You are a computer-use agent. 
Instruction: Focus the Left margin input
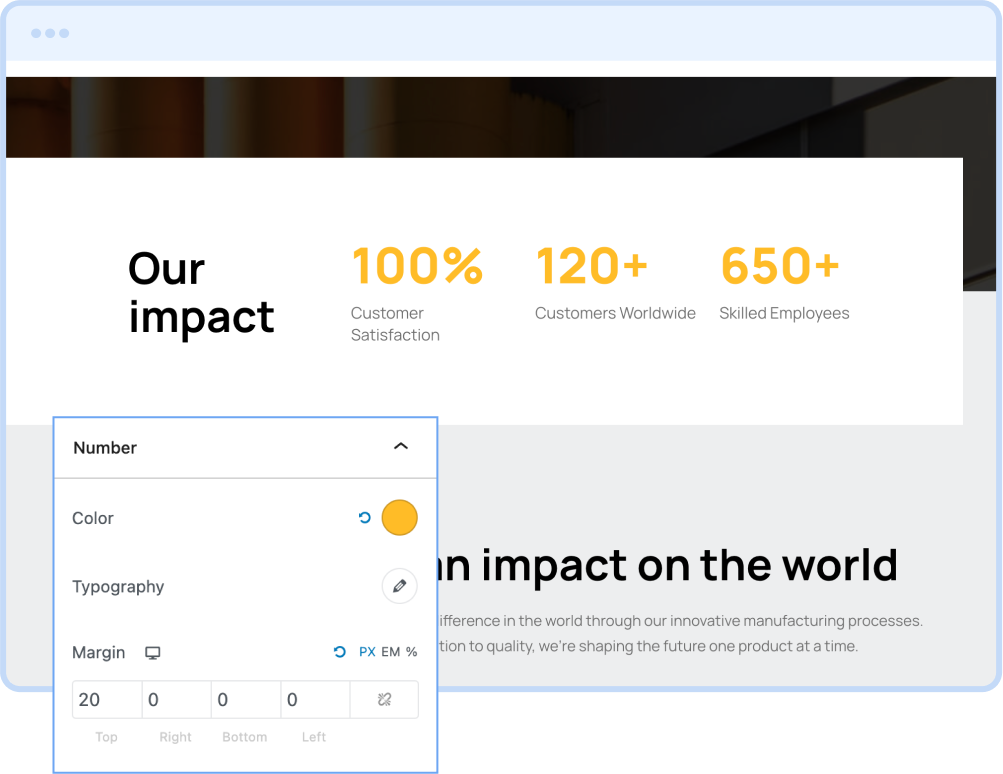point(315,699)
